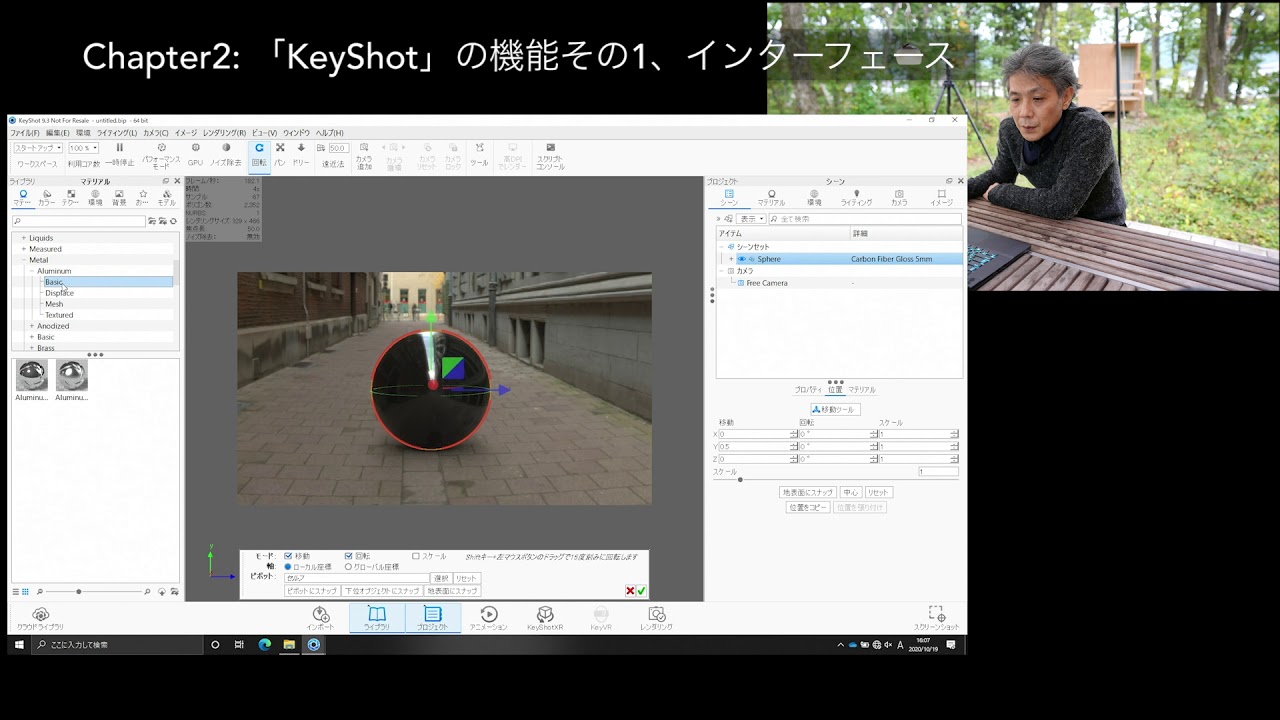The height and width of the screenshot is (720, 1280).
Task: Switch to project カメラ tab
Action: point(899,198)
